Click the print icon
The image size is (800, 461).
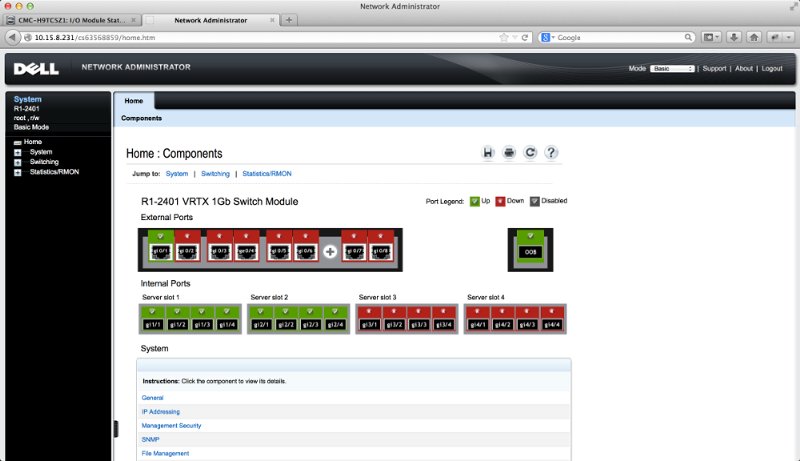click(x=509, y=152)
